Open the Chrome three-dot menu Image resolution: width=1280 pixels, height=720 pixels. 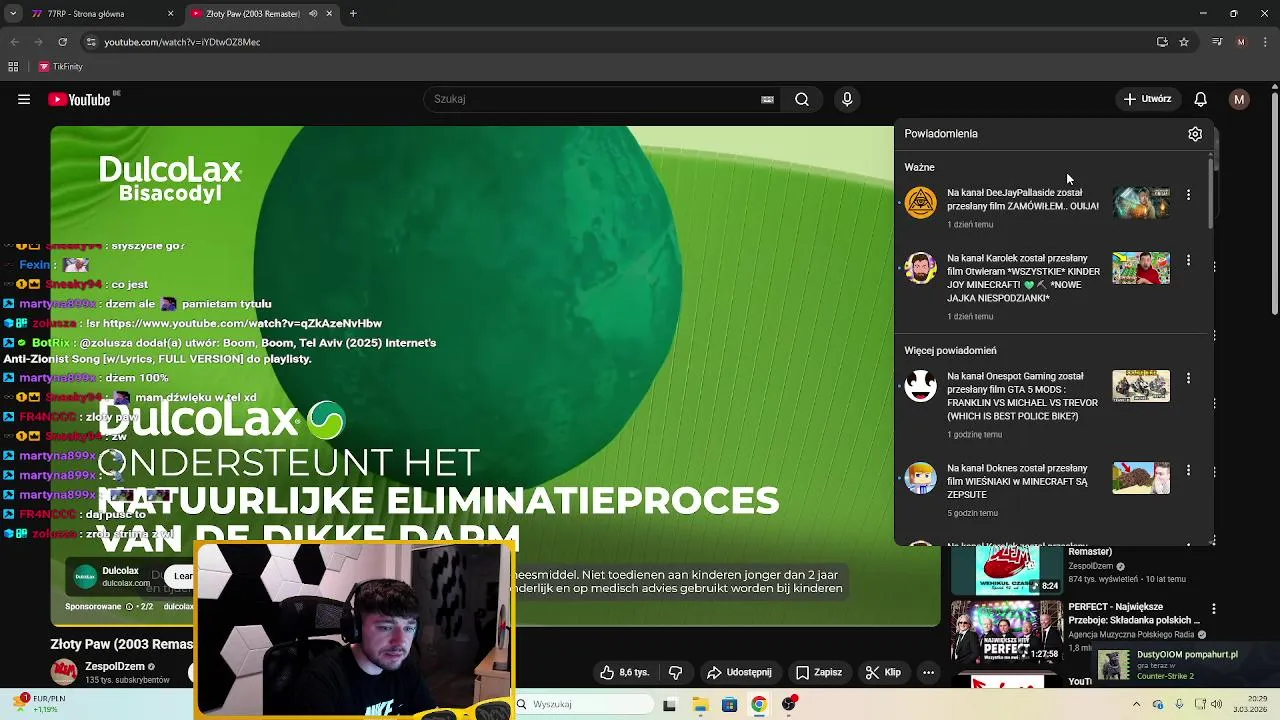point(1264,42)
